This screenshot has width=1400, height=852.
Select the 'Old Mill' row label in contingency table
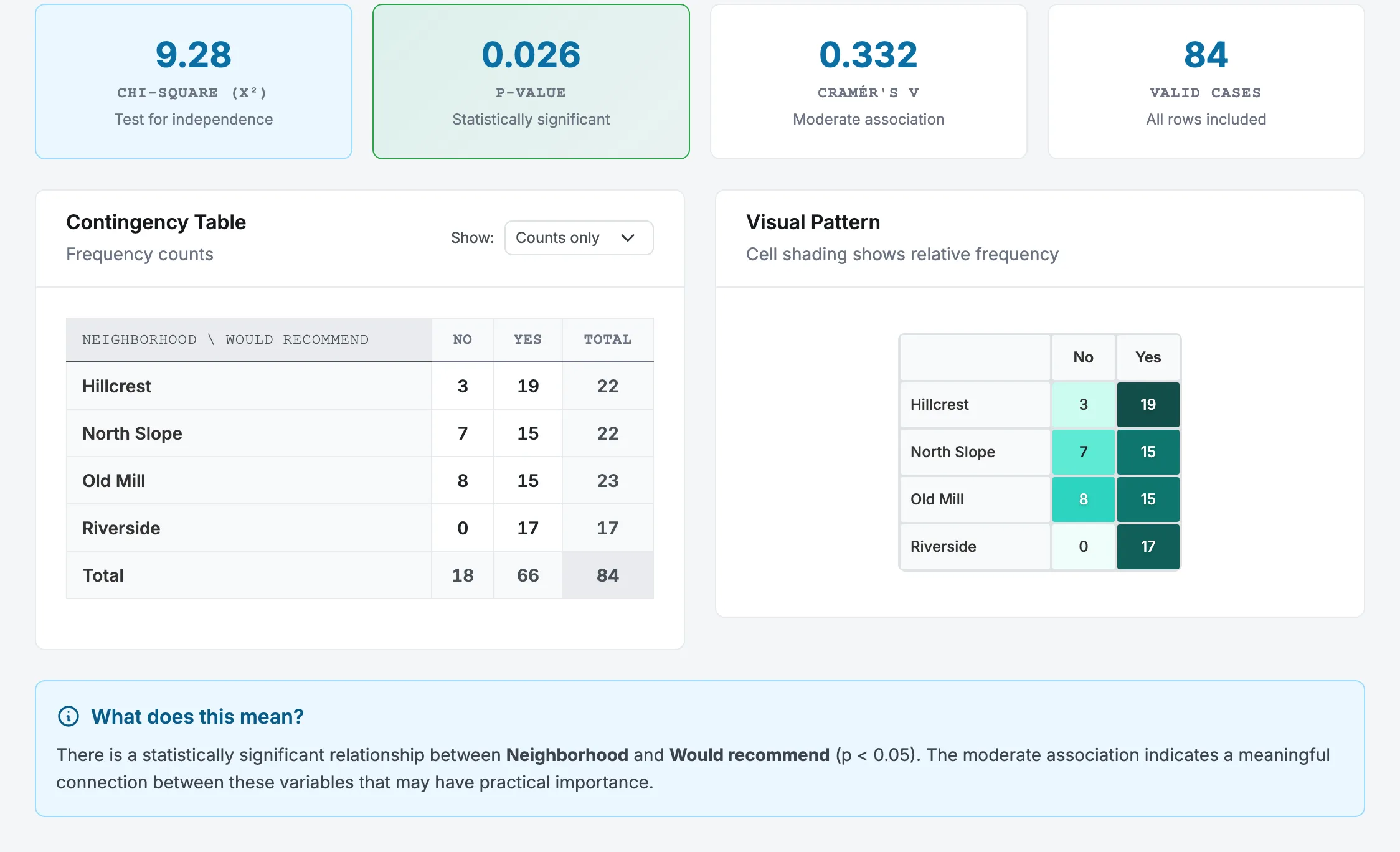click(x=113, y=481)
